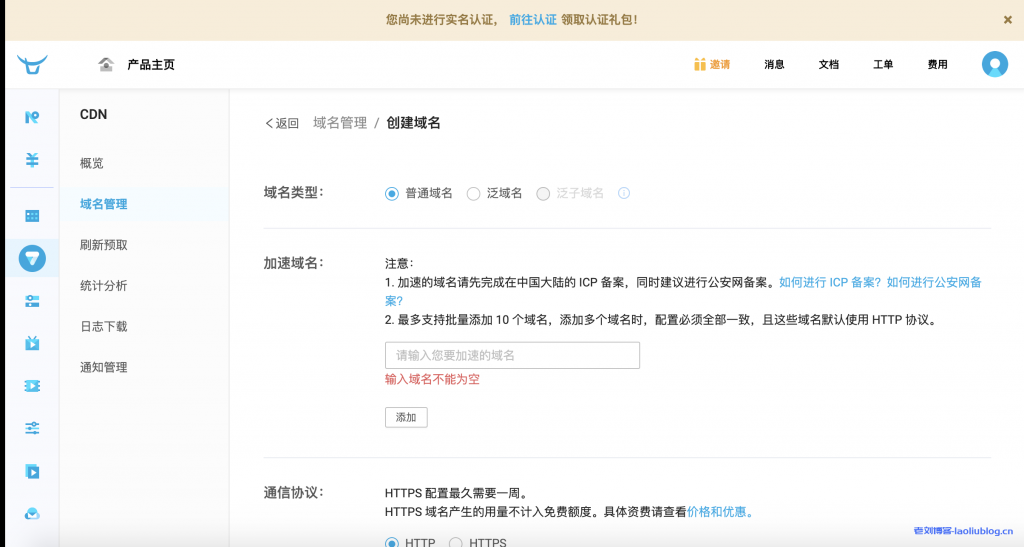Open the cloud icon at sidebar bottom
This screenshot has height=547, width=1024.
pos(32,514)
